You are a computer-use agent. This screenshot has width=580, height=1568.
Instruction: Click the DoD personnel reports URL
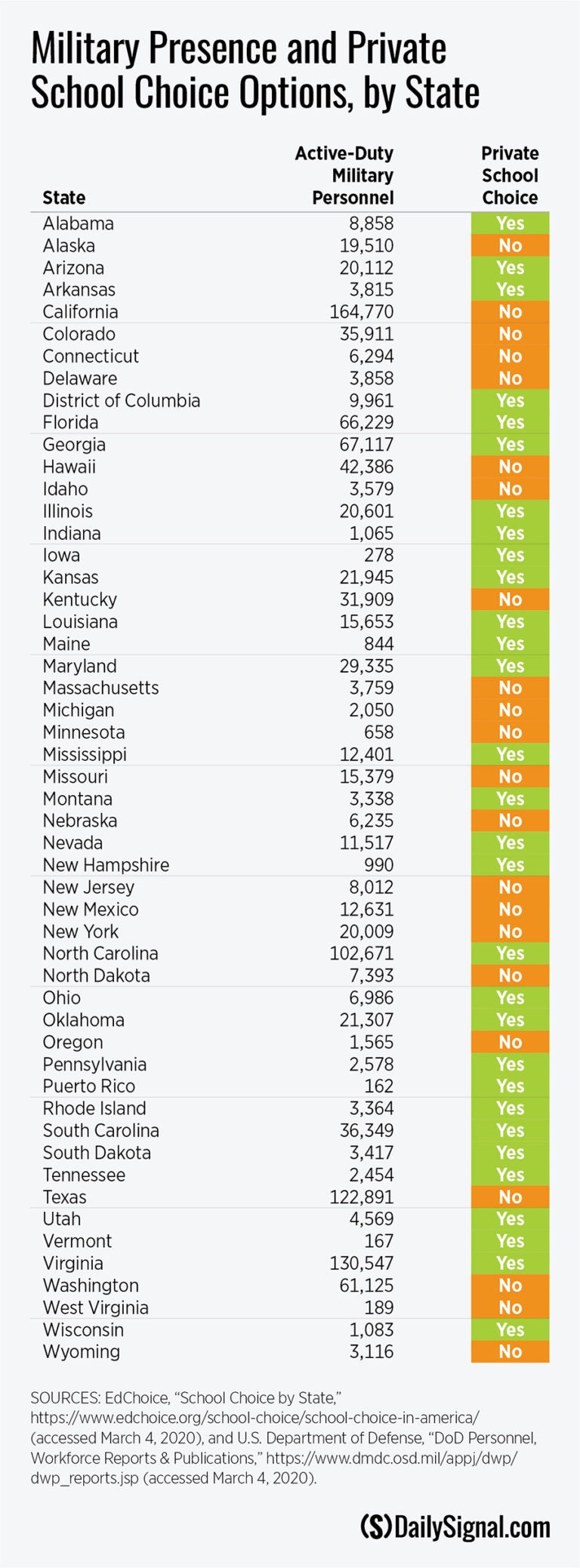tap(391, 1459)
